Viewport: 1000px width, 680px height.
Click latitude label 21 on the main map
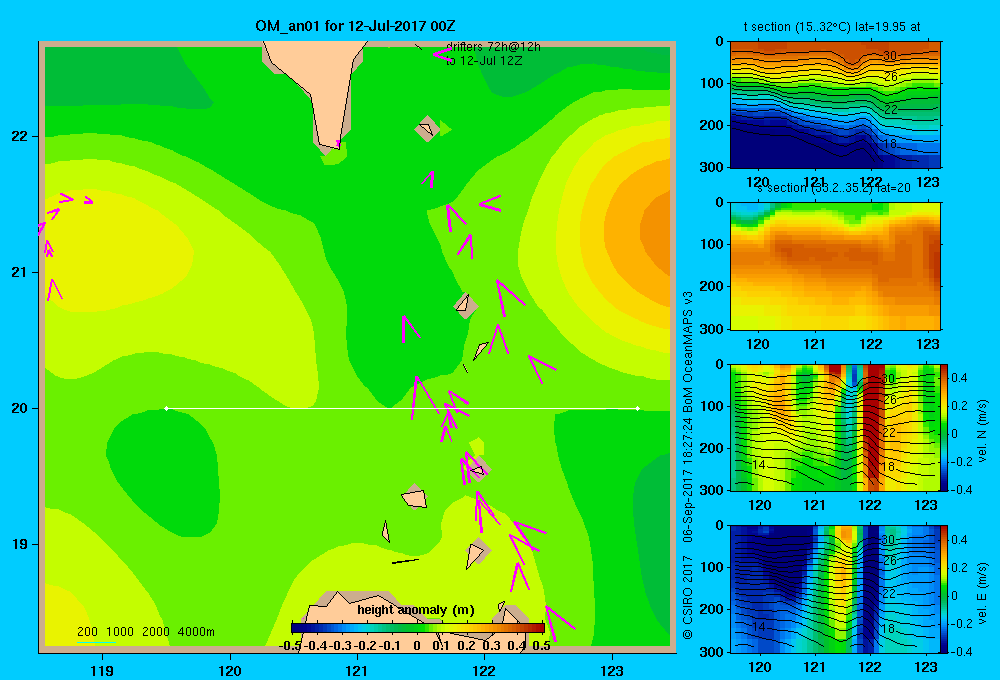pos(20,272)
